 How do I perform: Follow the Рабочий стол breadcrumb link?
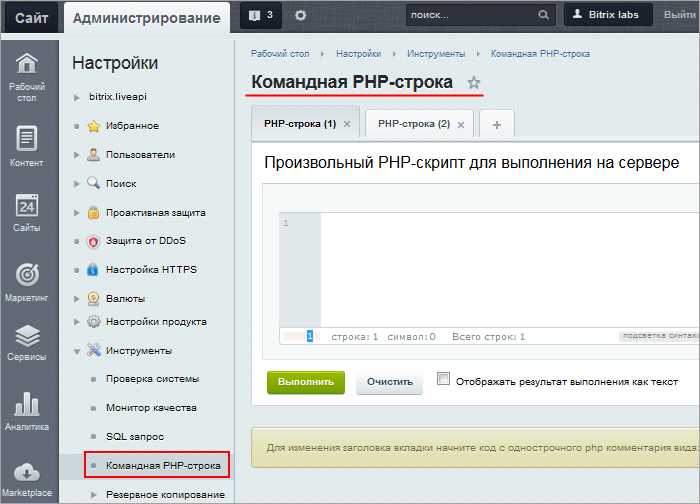(280, 54)
